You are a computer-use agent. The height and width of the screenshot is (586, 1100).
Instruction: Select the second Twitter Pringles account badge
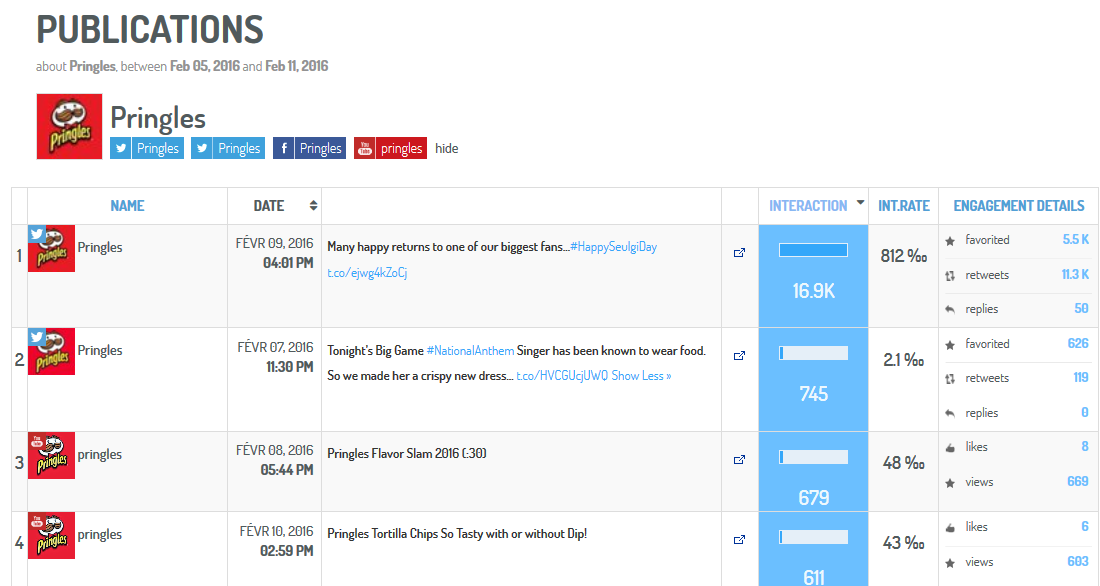[228, 148]
